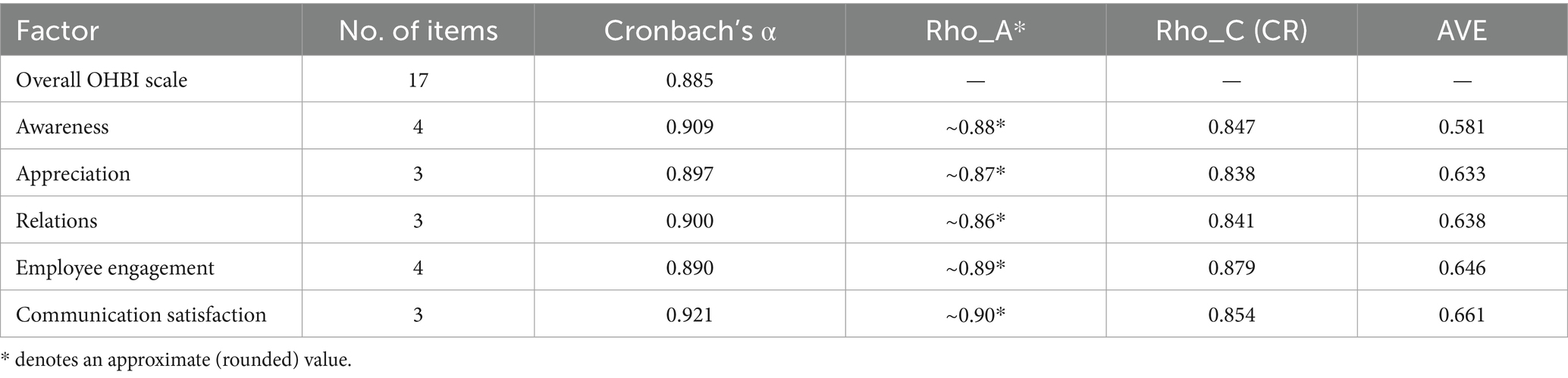Image resolution: width=1568 pixels, height=378 pixels.
Task: Click the ~0.90* Rho_A value
Action: [975, 314]
